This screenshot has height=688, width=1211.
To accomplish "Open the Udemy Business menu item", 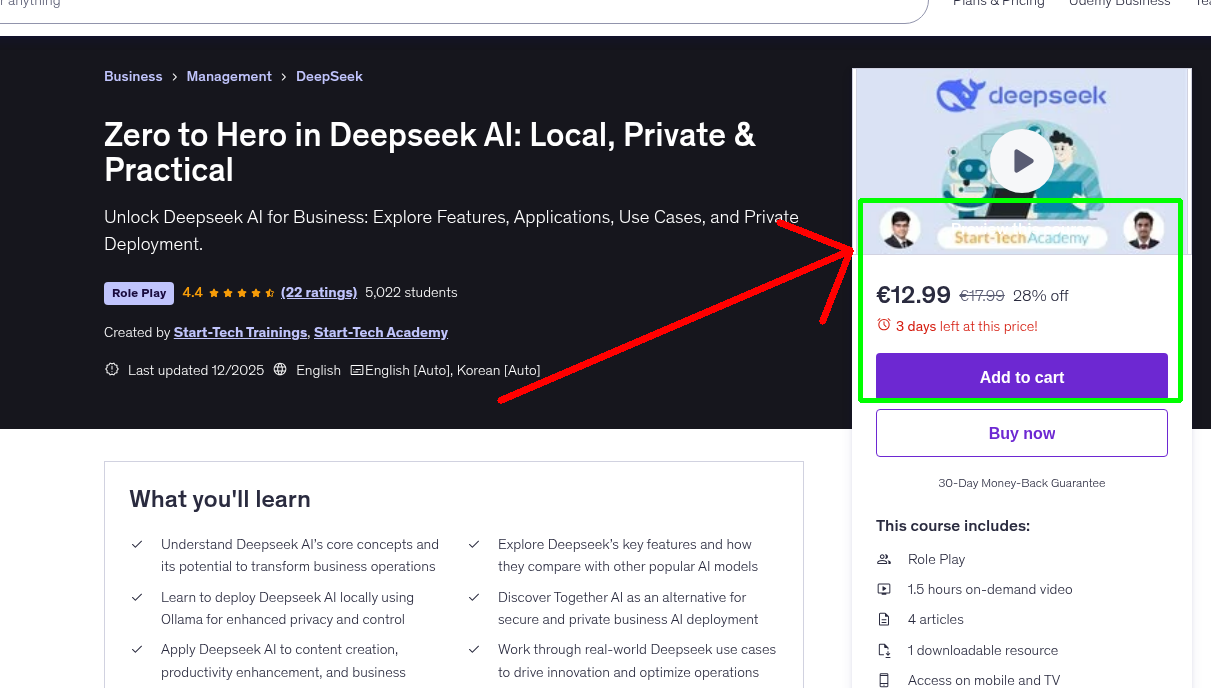I will 1119,4.
